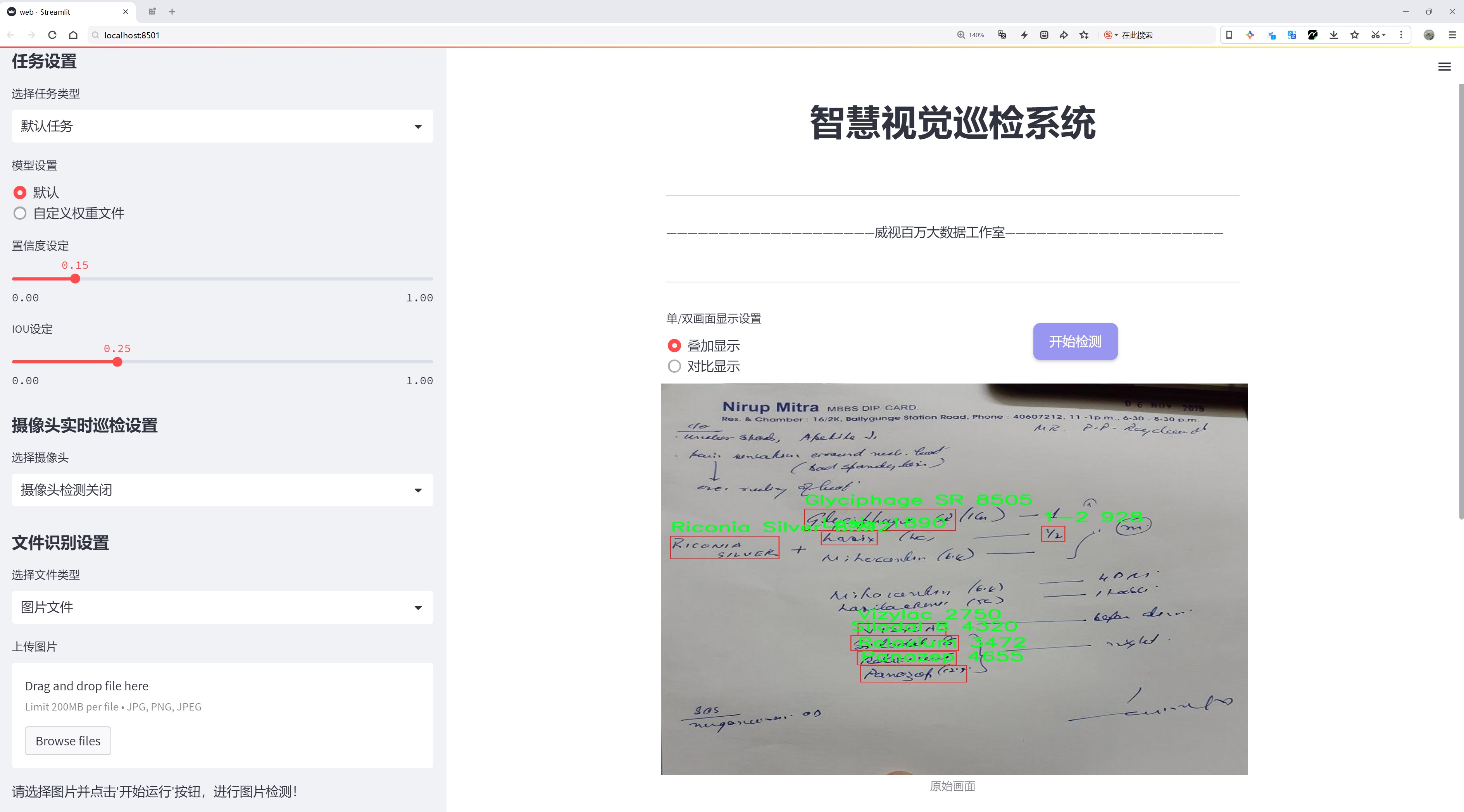Click the mobile device view icon
Screen dimensions: 1464x812
point(1229,35)
